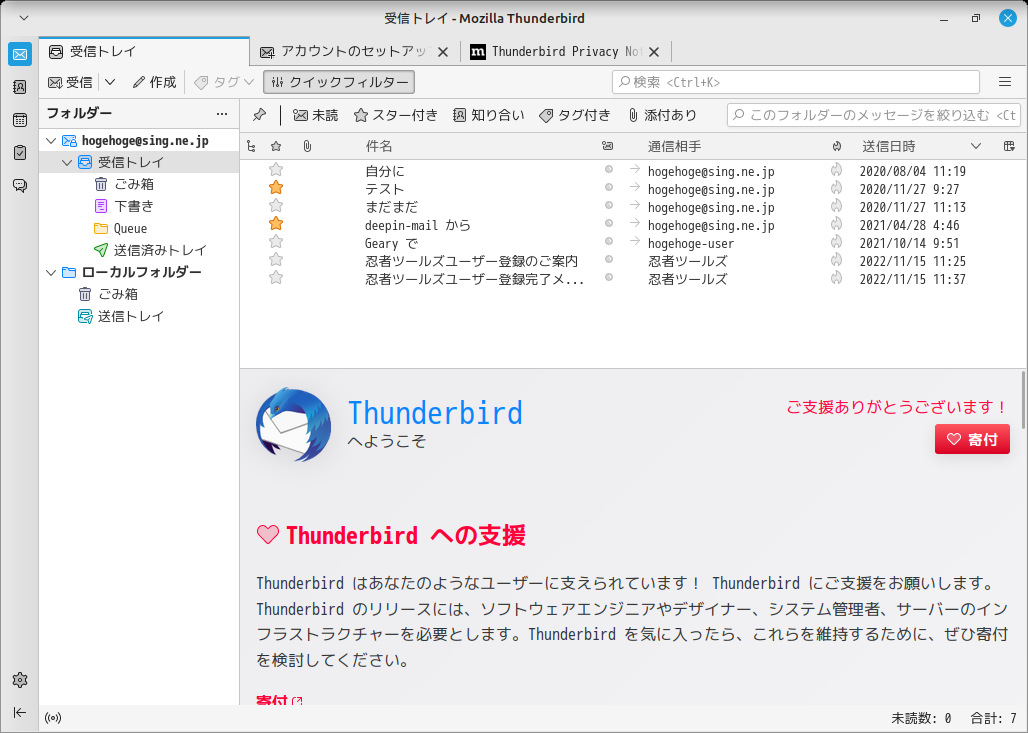Image resolution: width=1028 pixels, height=733 pixels.
Task: Close the Thunderbird Privacy tab
Action: (x=654, y=52)
